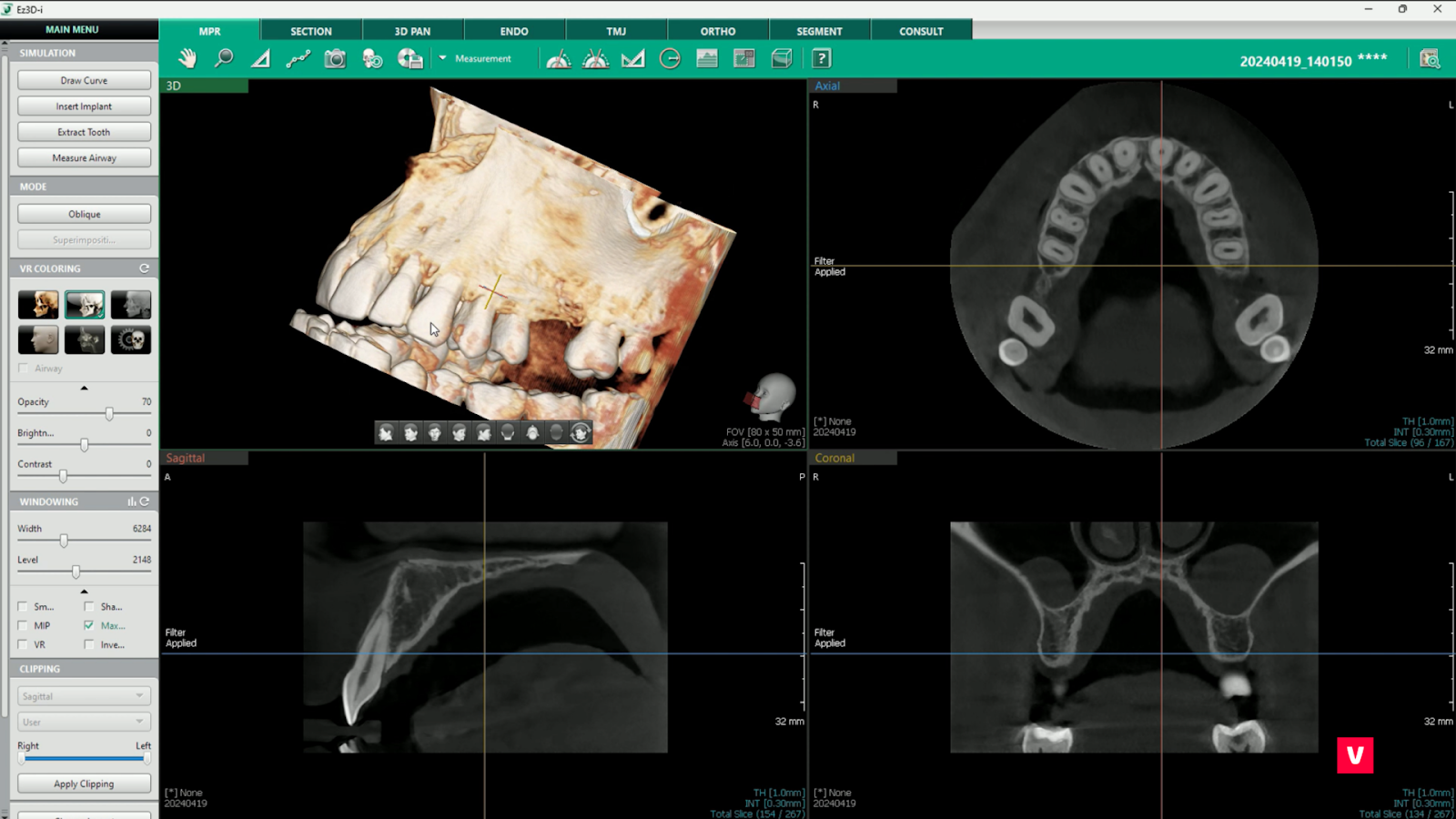Click the camera capture icon
1456x819 pixels.
[x=335, y=59]
